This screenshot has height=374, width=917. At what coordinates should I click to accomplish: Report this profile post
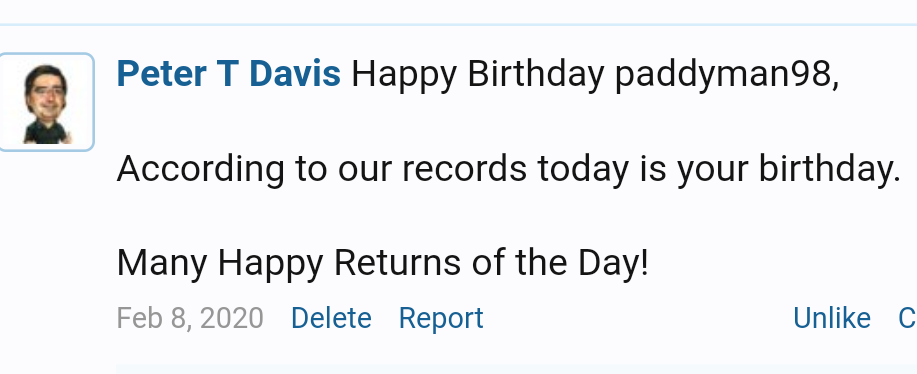441,318
